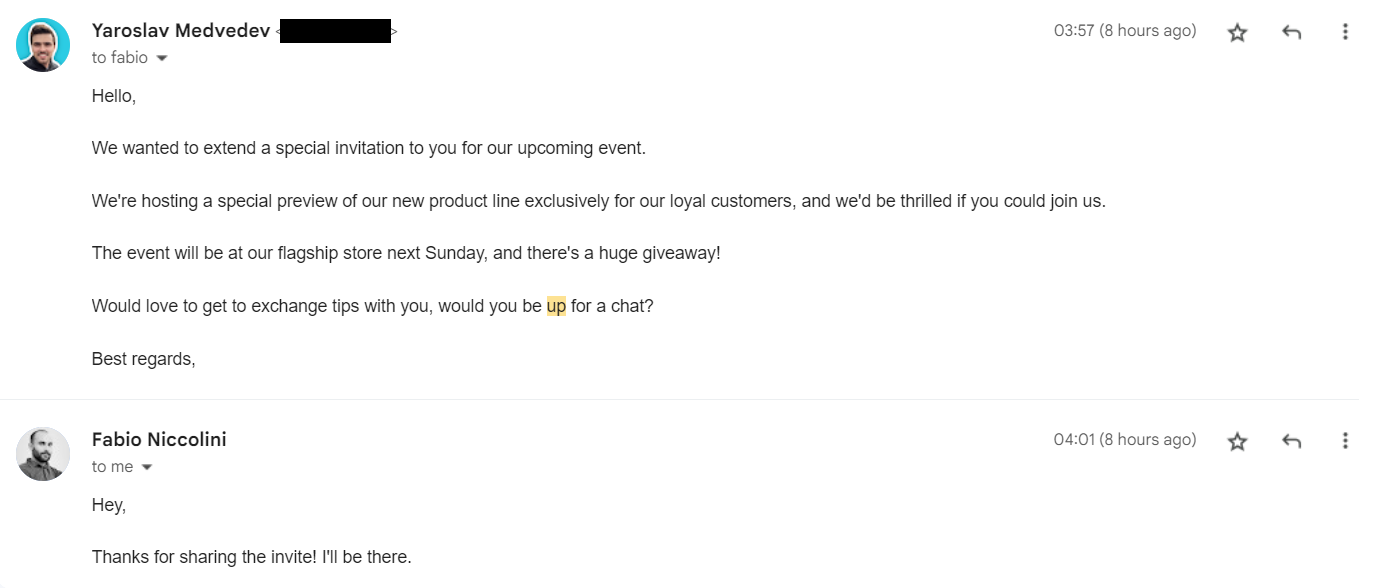Click the 'to fabio' recipient text
This screenshot has width=1376, height=588.
coord(120,58)
